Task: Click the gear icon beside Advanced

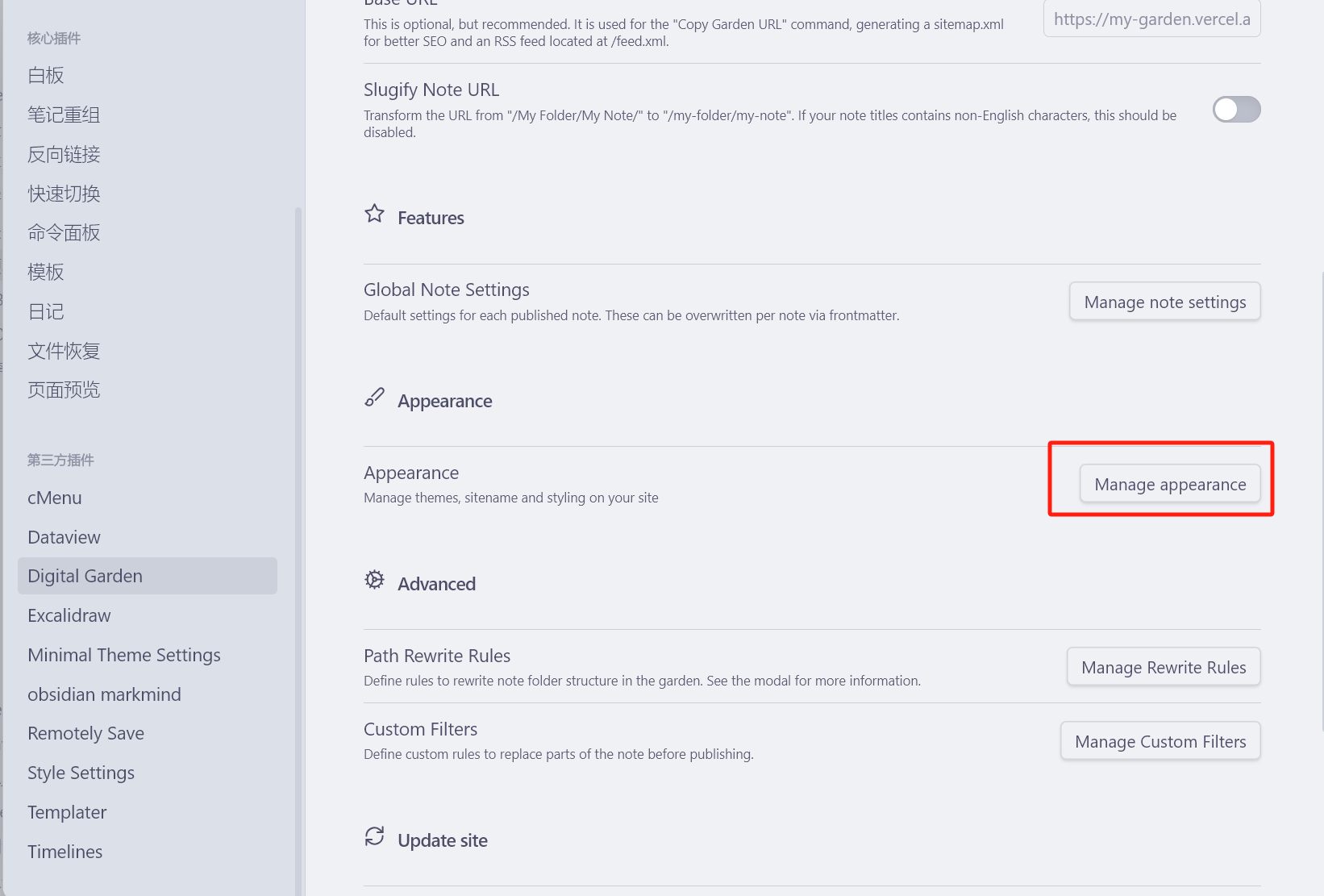Action: click(374, 580)
